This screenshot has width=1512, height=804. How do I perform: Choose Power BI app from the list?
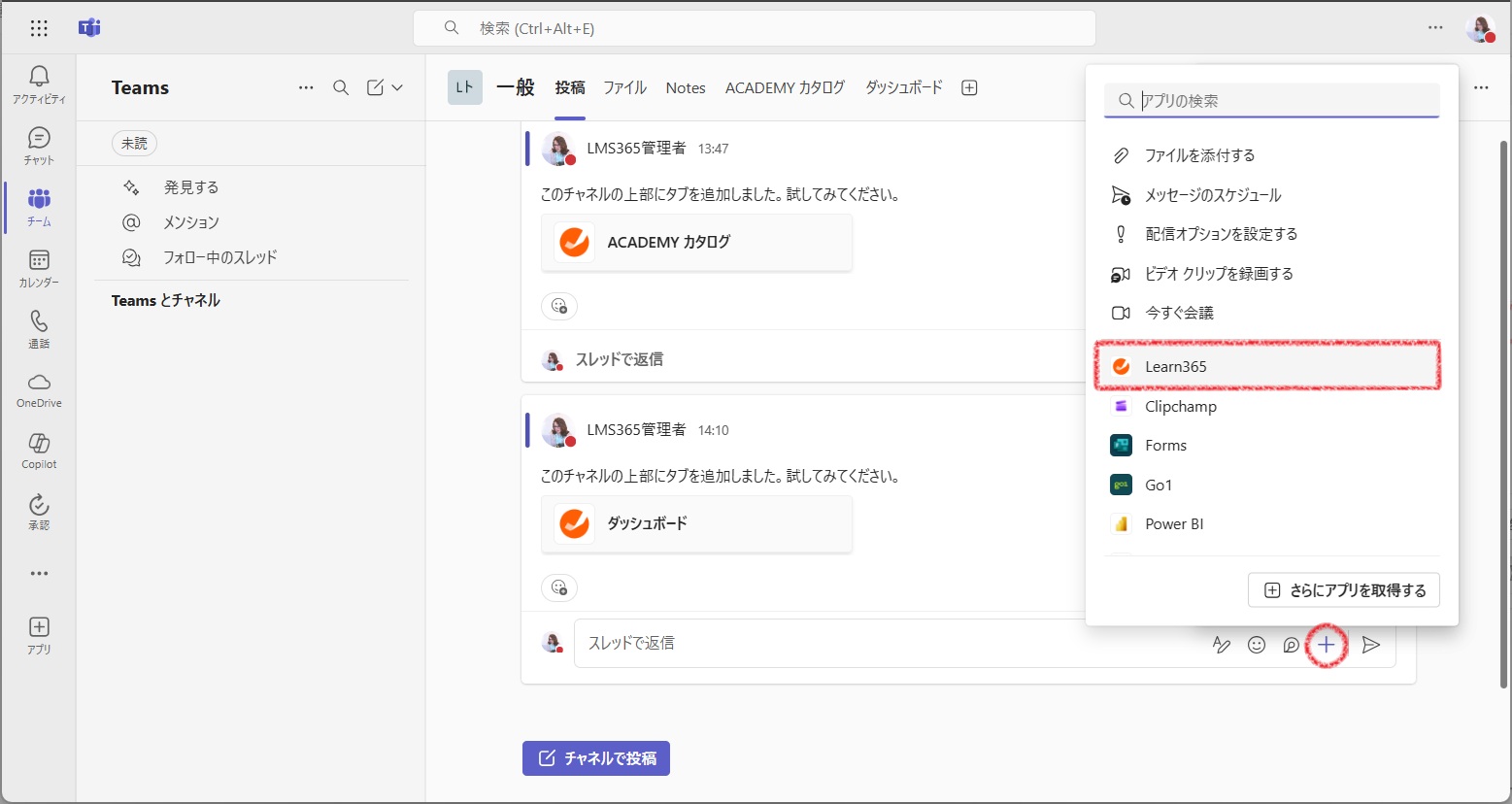[x=1272, y=524]
